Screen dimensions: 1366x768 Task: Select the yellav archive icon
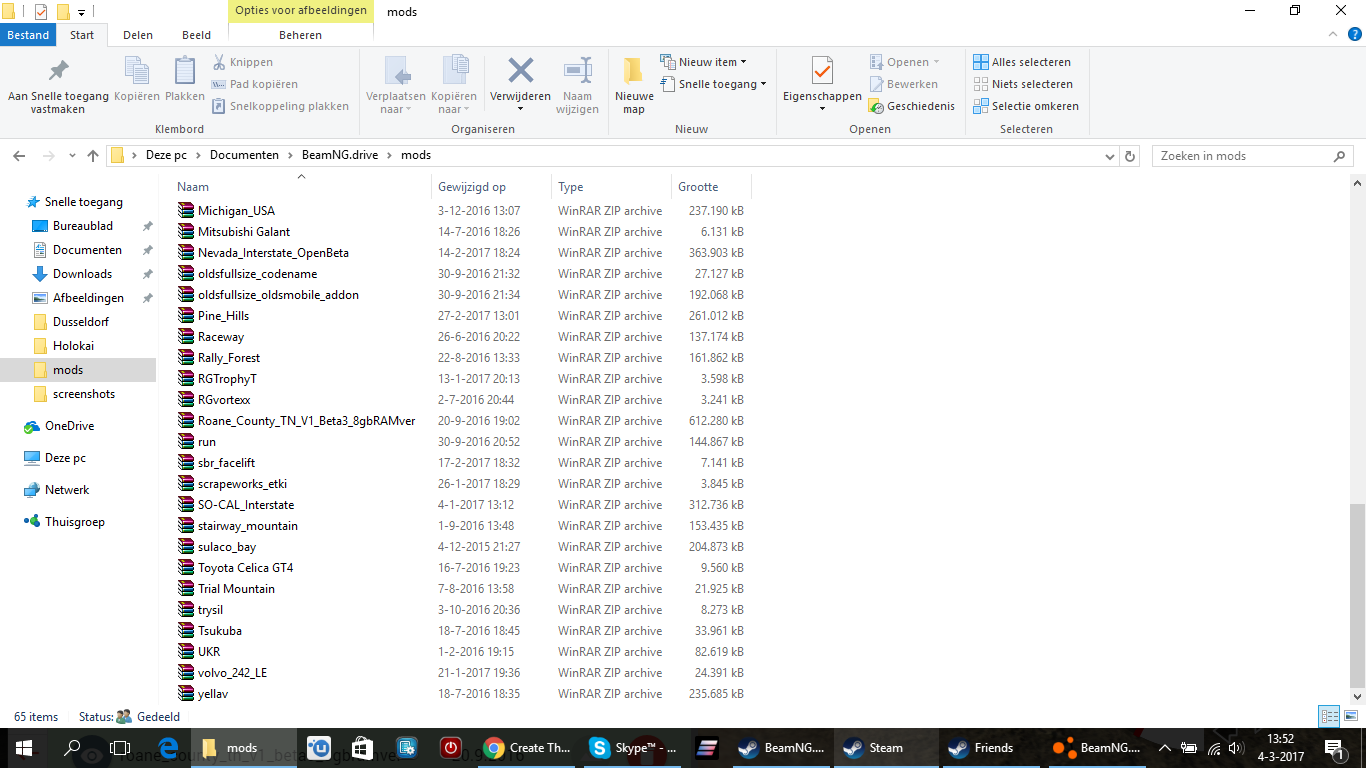coord(185,694)
